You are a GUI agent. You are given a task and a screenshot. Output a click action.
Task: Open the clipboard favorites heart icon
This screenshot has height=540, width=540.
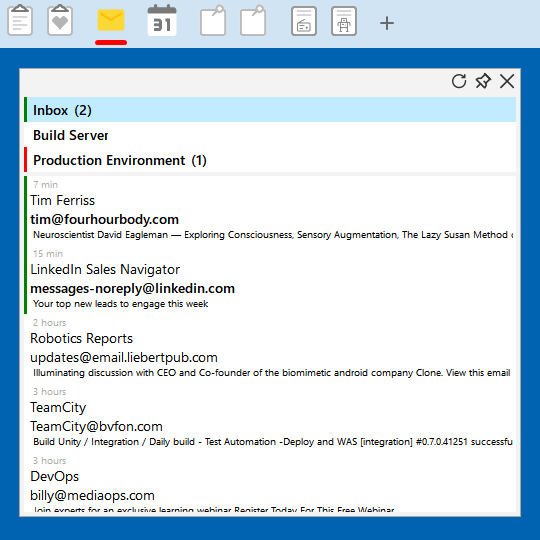[x=60, y=21]
